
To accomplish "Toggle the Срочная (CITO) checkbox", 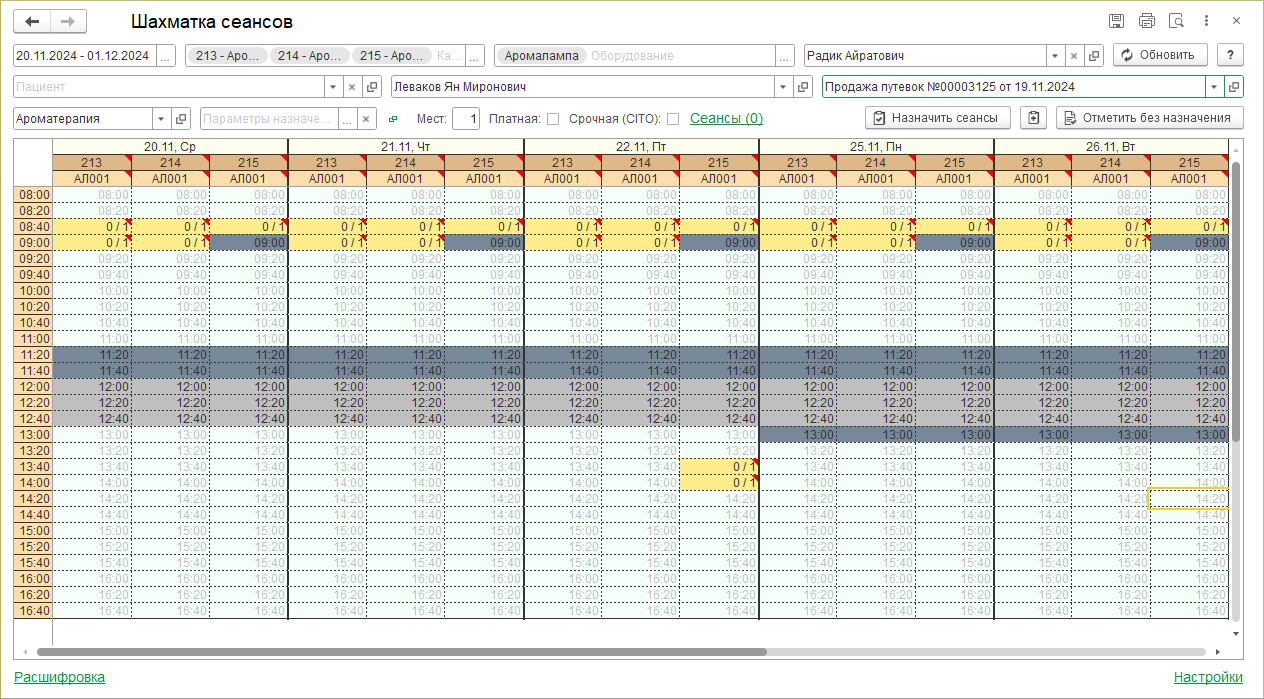I will click(673, 119).
